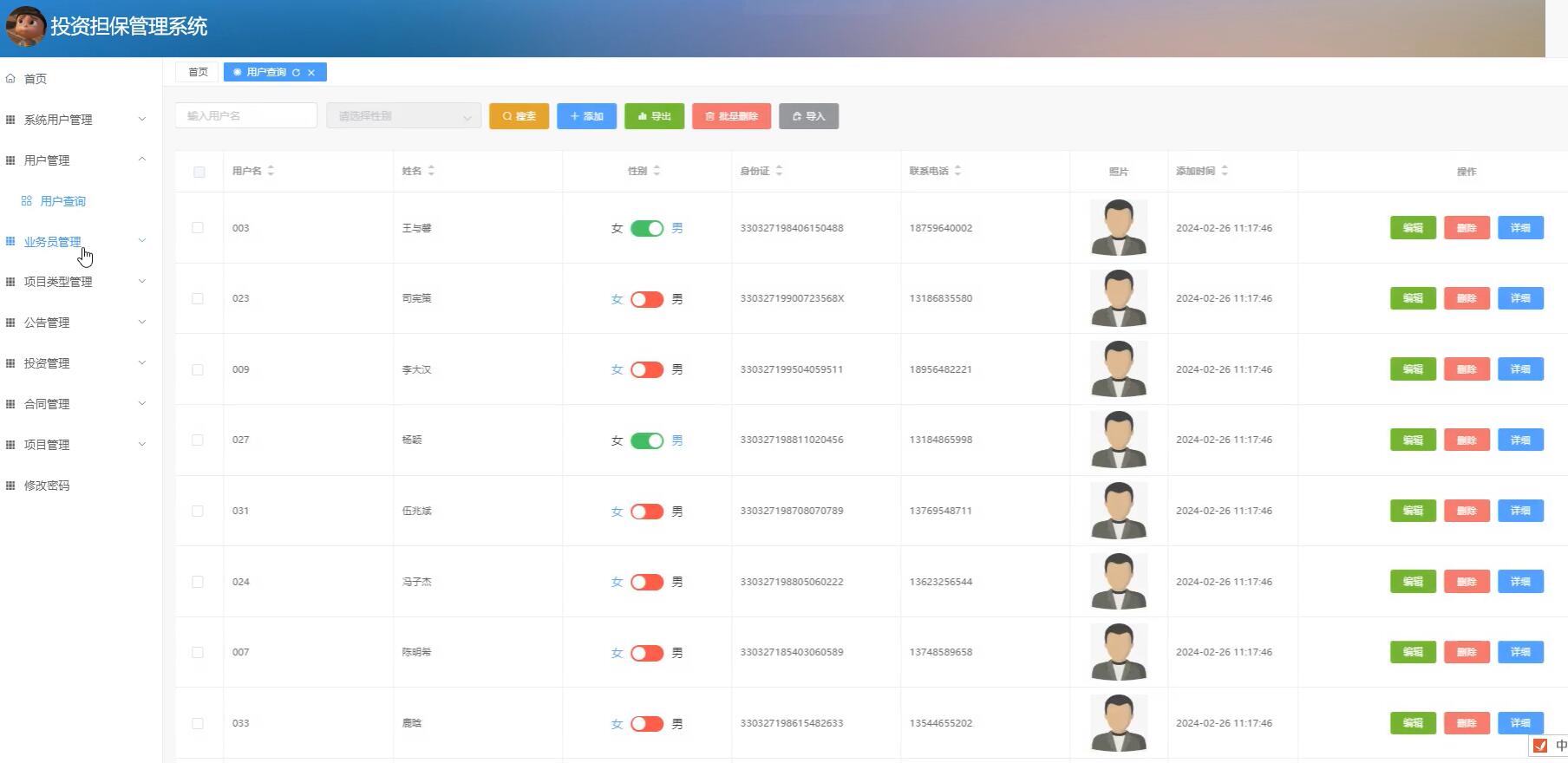Click the squares icon beside 用户查询
Image resolution: width=1568 pixels, height=763 pixels.
(x=27, y=201)
